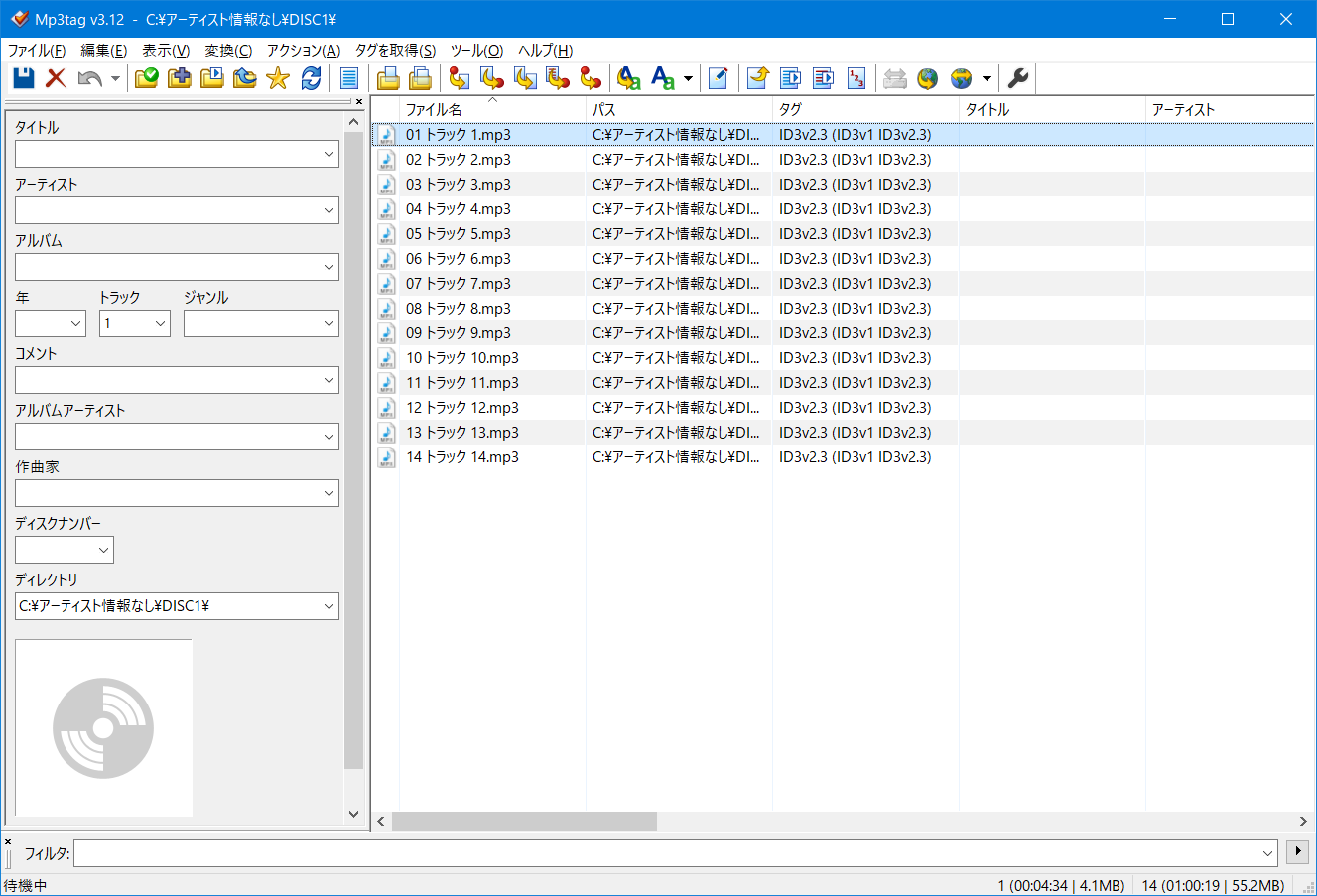Create a playlist from selected files icon
This screenshot has height=896, width=1317.
tap(824, 78)
